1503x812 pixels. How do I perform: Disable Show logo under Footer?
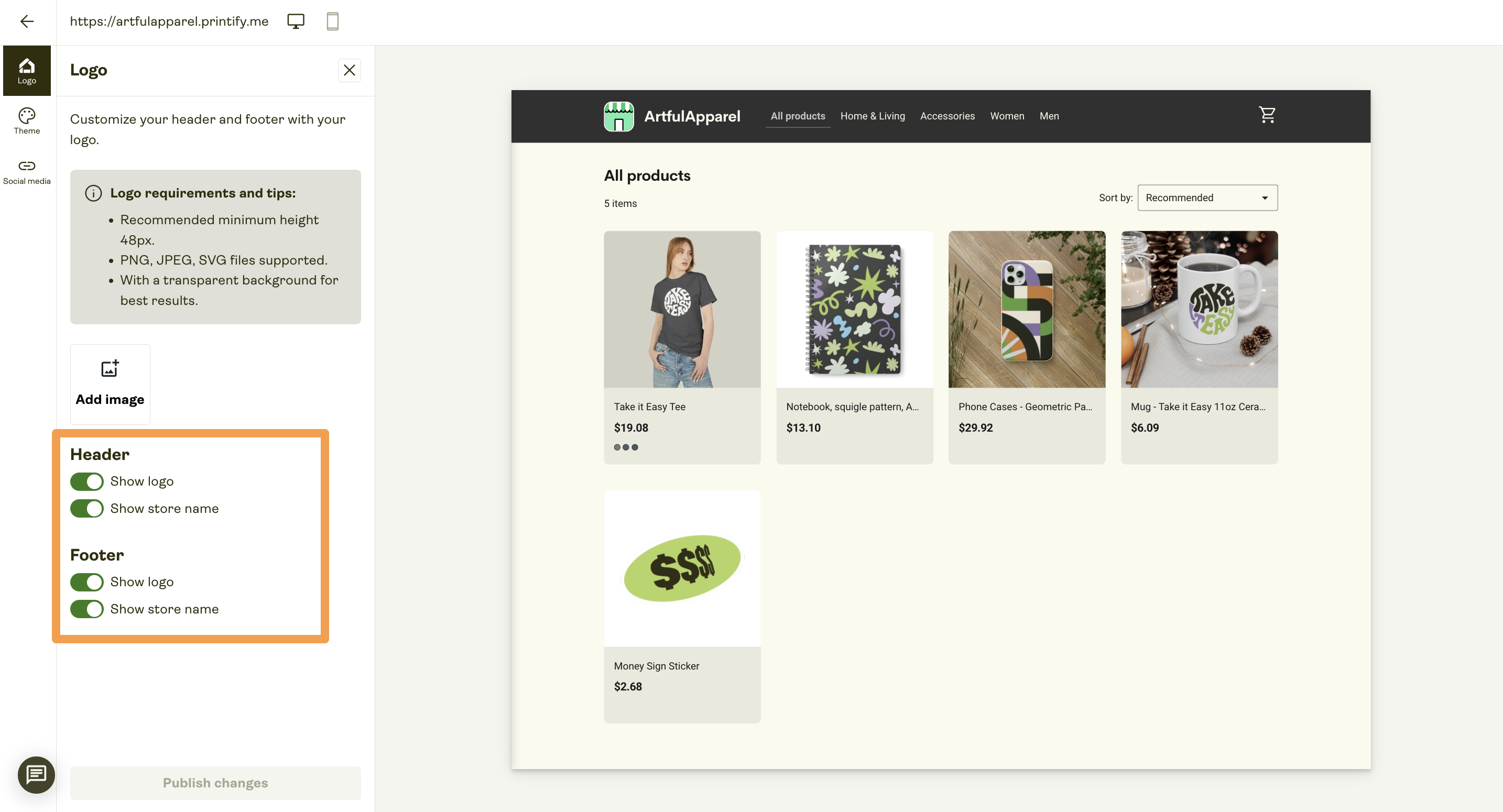point(86,581)
